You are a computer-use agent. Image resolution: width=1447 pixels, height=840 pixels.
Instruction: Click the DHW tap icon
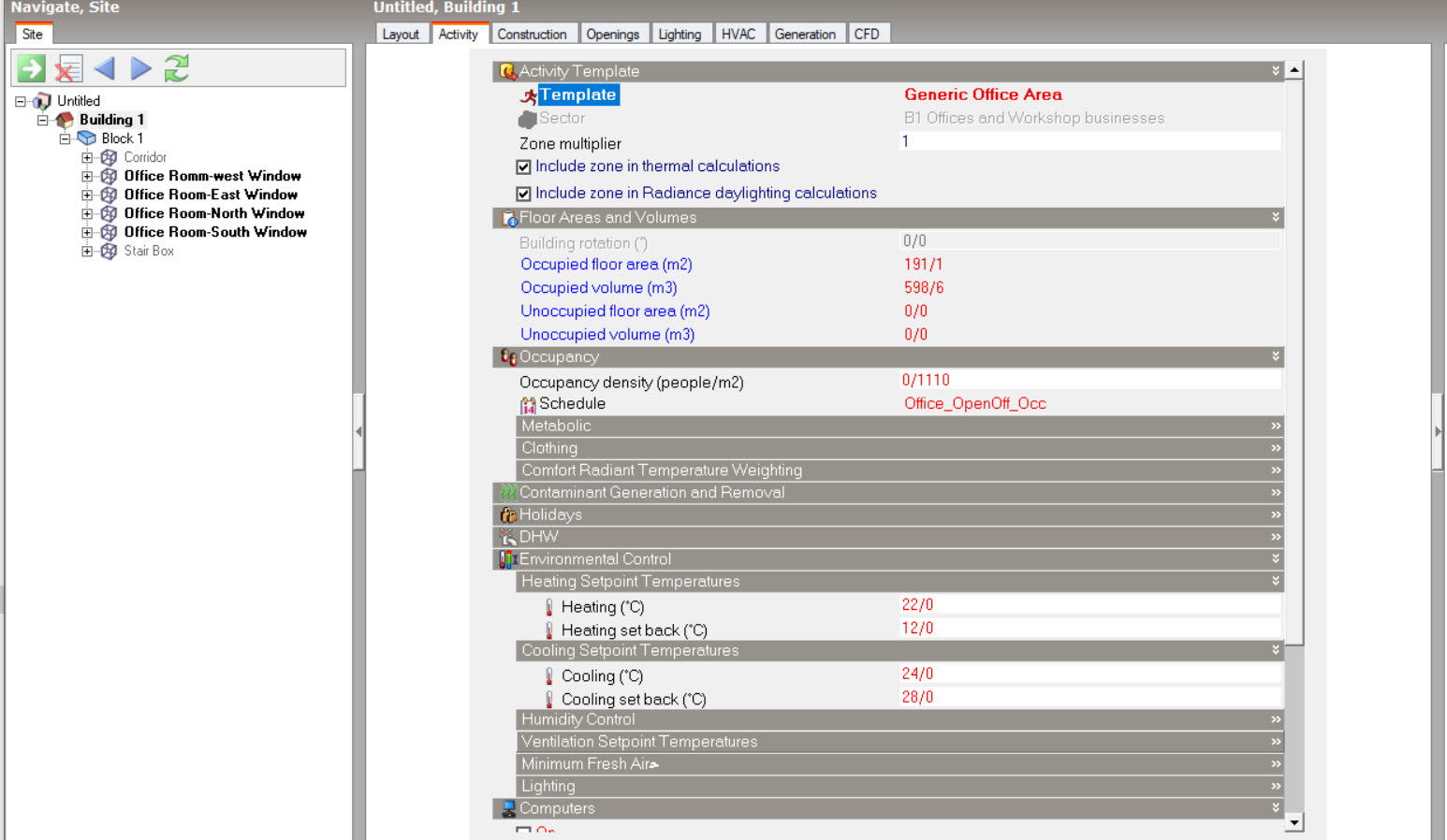coord(508,537)
